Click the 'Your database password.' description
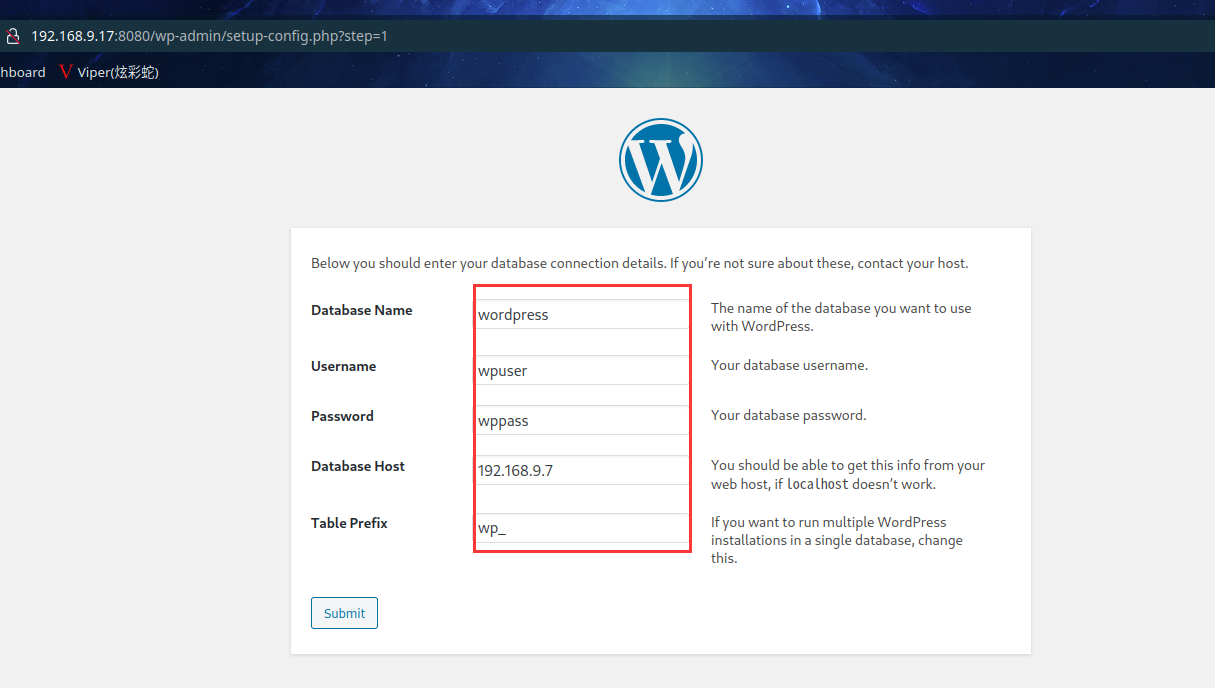The width and height of the screenshot is (1215, 688). pyautogui.click(x=789, y=415)
